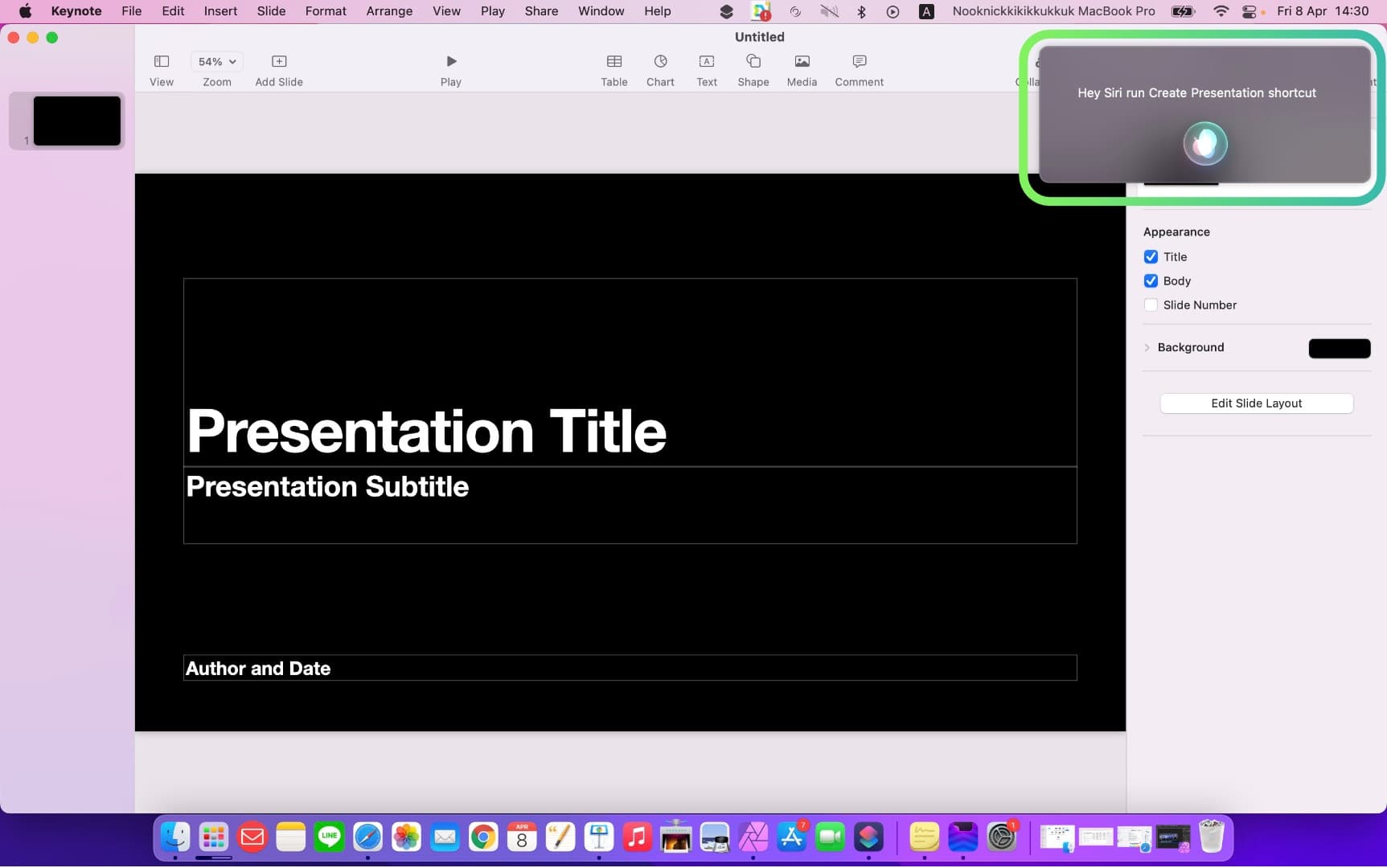Image resolution: width=1387 pixels, height=868 pixels.
Task: Open the Format menu
Action: tap(326, 11)
